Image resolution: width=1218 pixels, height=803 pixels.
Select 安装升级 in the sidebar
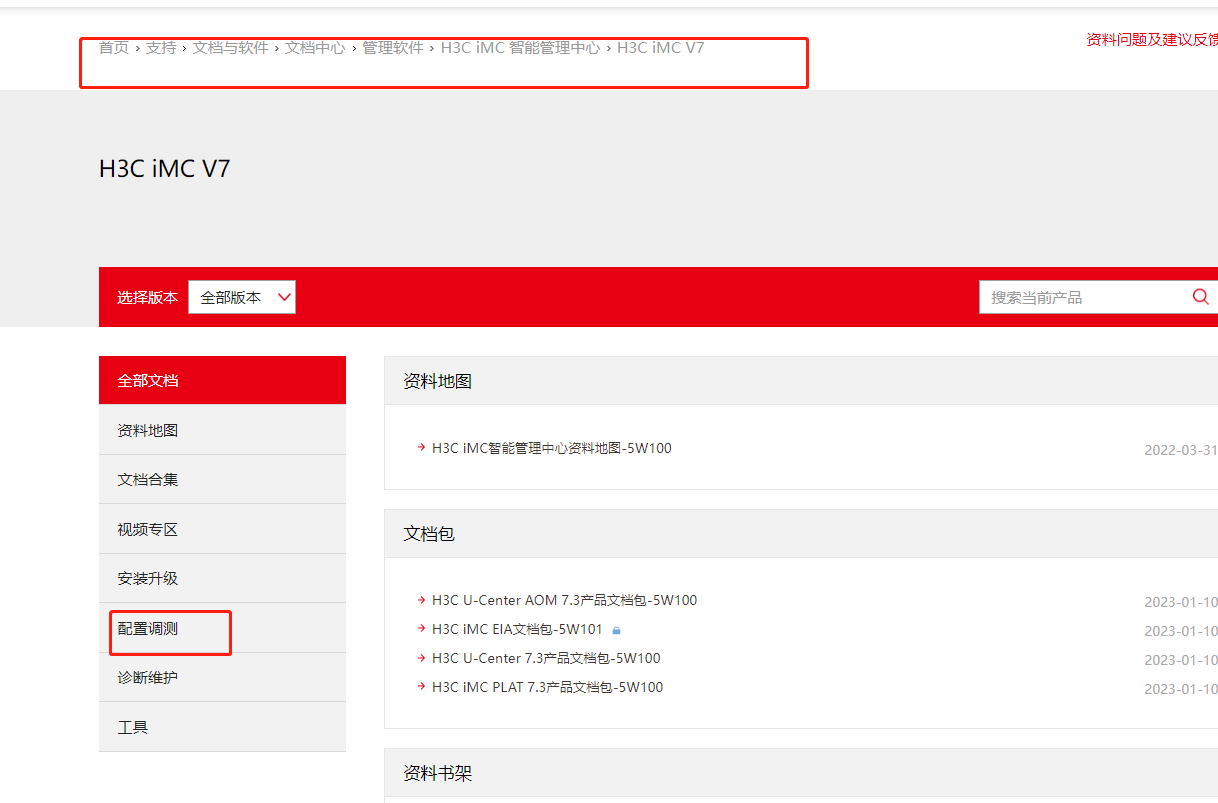222,578
